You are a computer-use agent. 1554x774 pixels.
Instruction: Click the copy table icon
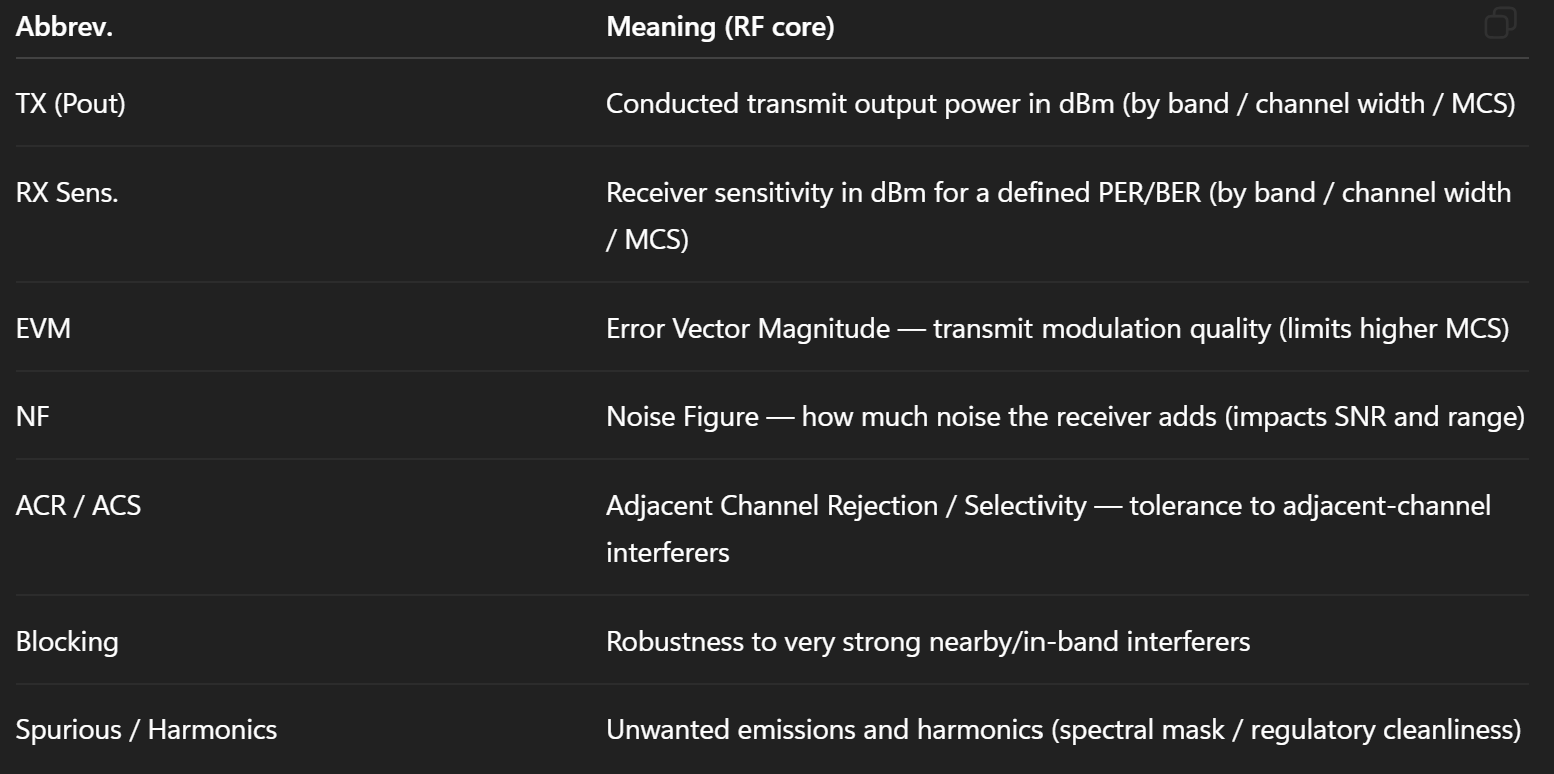click(x=1500, y=24)
